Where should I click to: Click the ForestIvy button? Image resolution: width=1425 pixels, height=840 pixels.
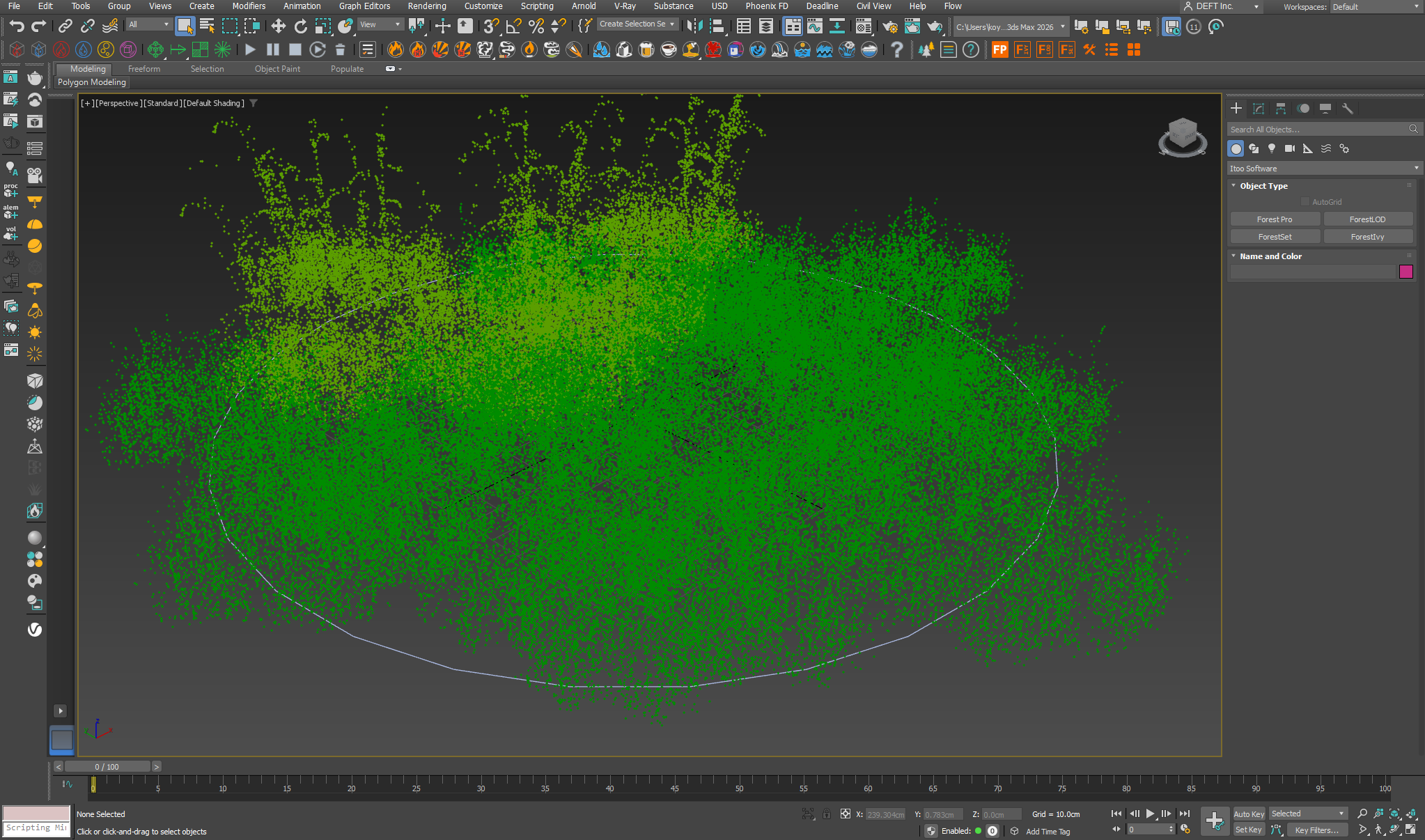point(1367,237)
